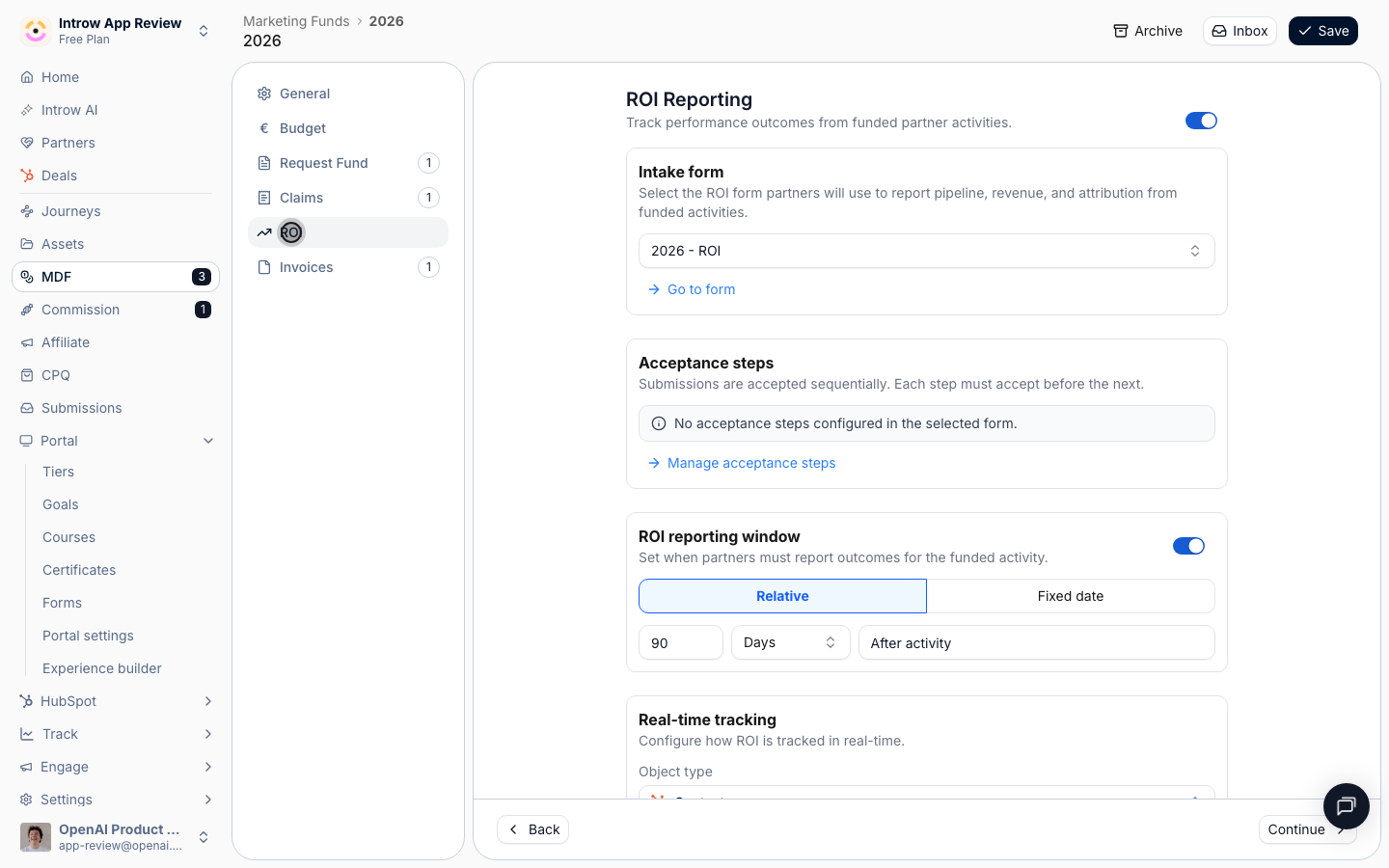The image size is (1389, 868).
Task: Open the 2026 - ROI intake form dropdown
Action: 927,251
